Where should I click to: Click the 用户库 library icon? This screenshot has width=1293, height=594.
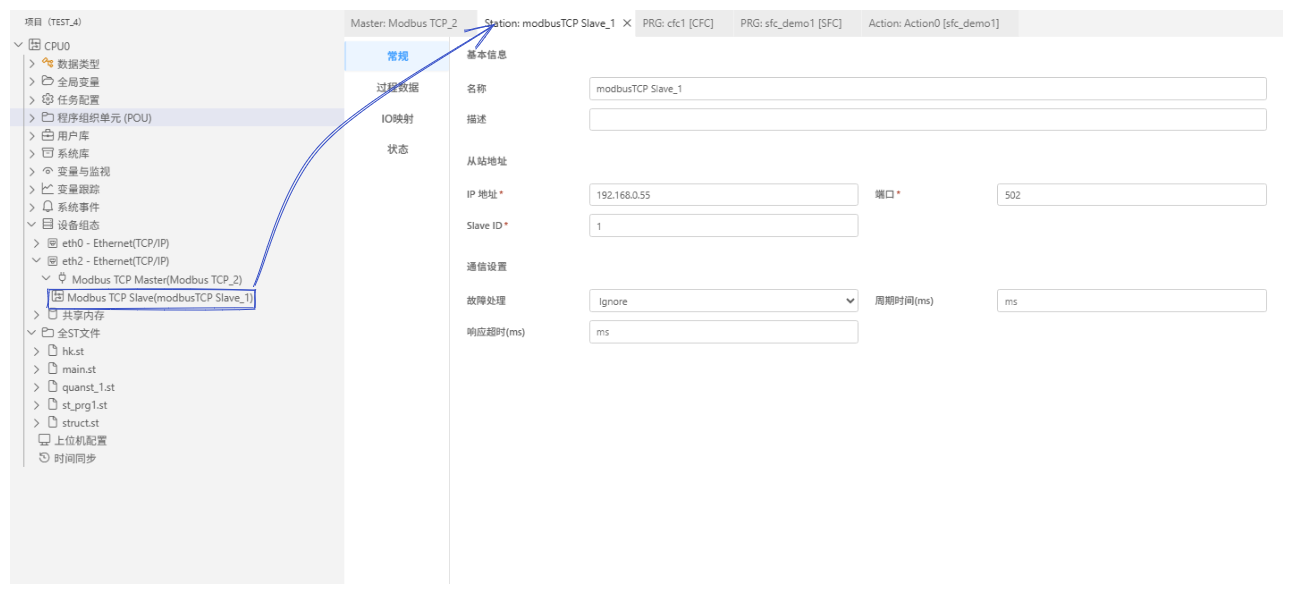pyautogui.click(x=47, y=135)
